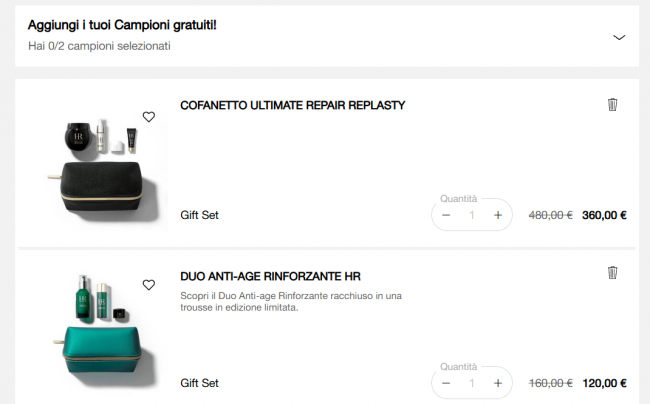Open the Duo Anti-Age Rinforzante HR product title
Viewport: 650px width, 404px height.
(x=270, y=276)
